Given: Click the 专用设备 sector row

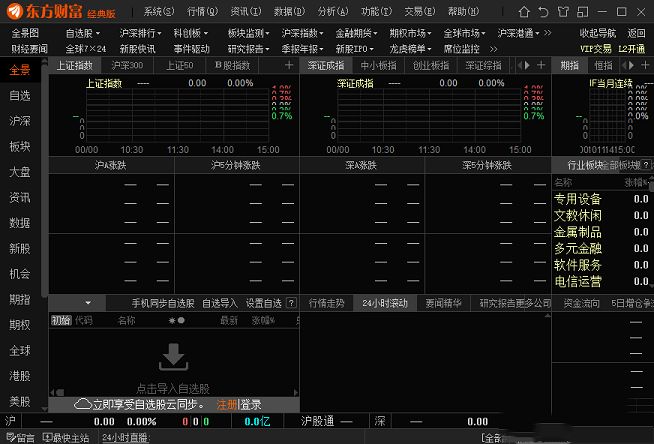Looking at the screenshot, I should point(601,199).
